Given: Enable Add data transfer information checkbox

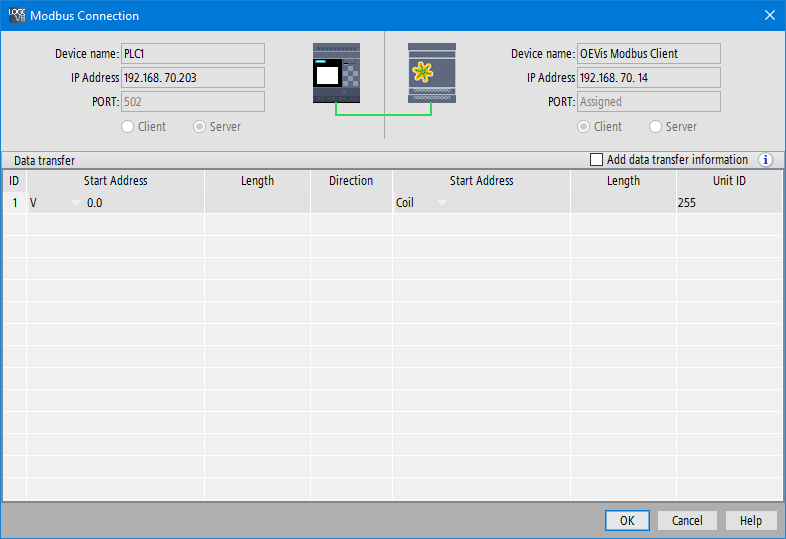Looking at the screenshot, I should 597,160.
